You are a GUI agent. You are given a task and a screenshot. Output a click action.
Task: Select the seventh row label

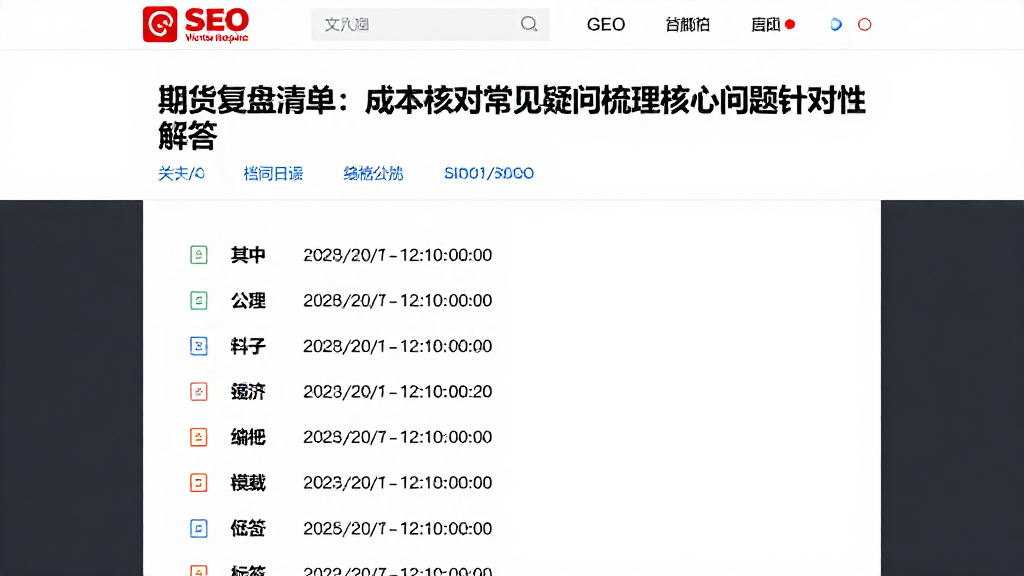pyautogui.click(x=248, y=528)
